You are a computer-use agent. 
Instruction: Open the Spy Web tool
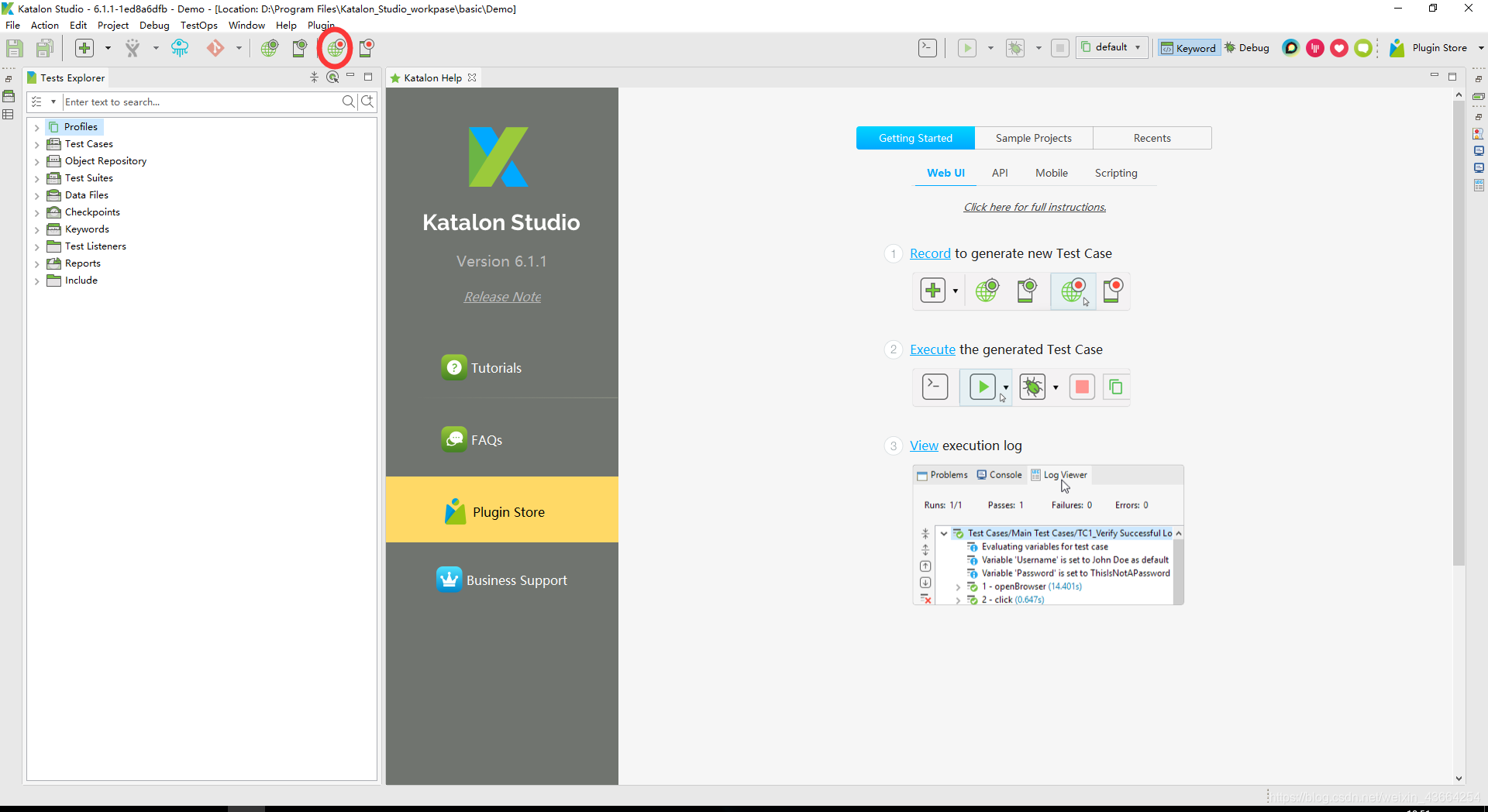coord(270,48)
